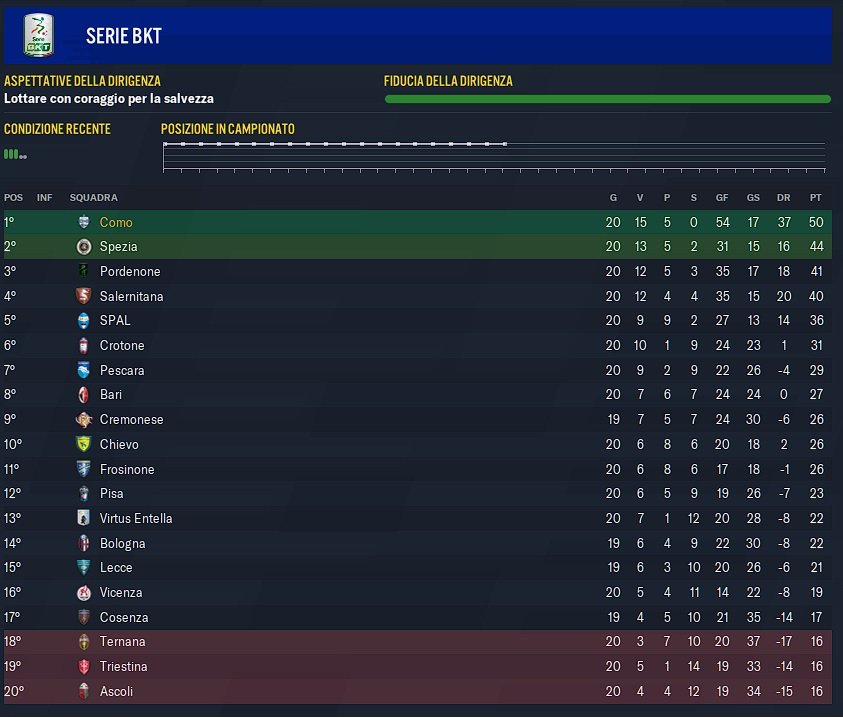Open the Virtus Entella team link
843x718 pixels.
[x=136, y=518]
